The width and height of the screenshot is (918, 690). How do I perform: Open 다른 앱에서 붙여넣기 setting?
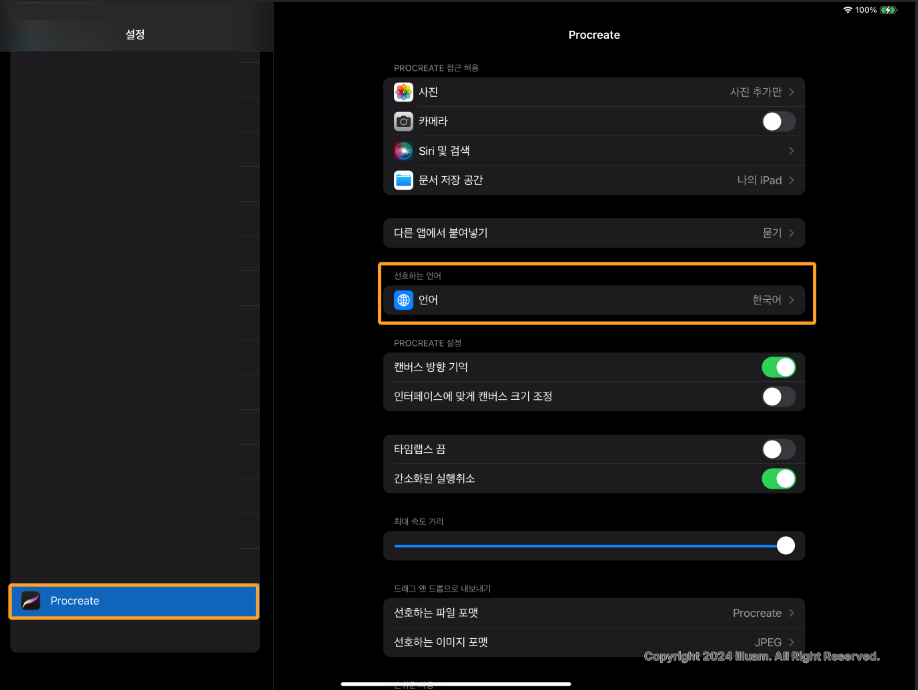(594, 233)
